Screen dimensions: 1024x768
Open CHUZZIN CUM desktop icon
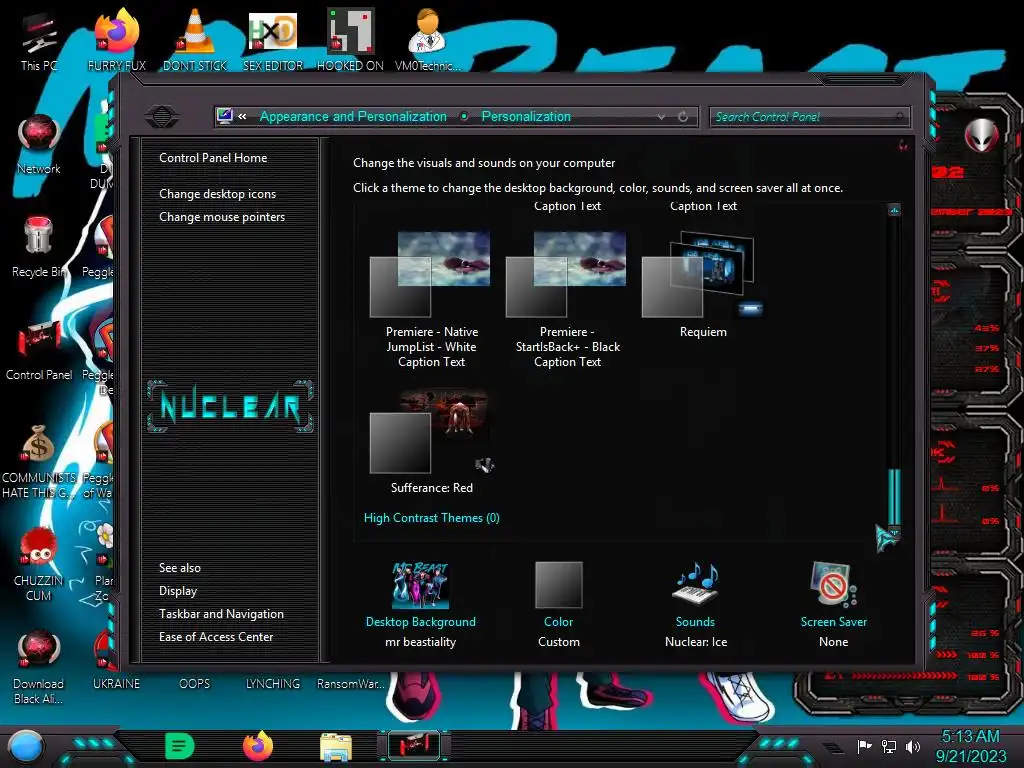39,564
